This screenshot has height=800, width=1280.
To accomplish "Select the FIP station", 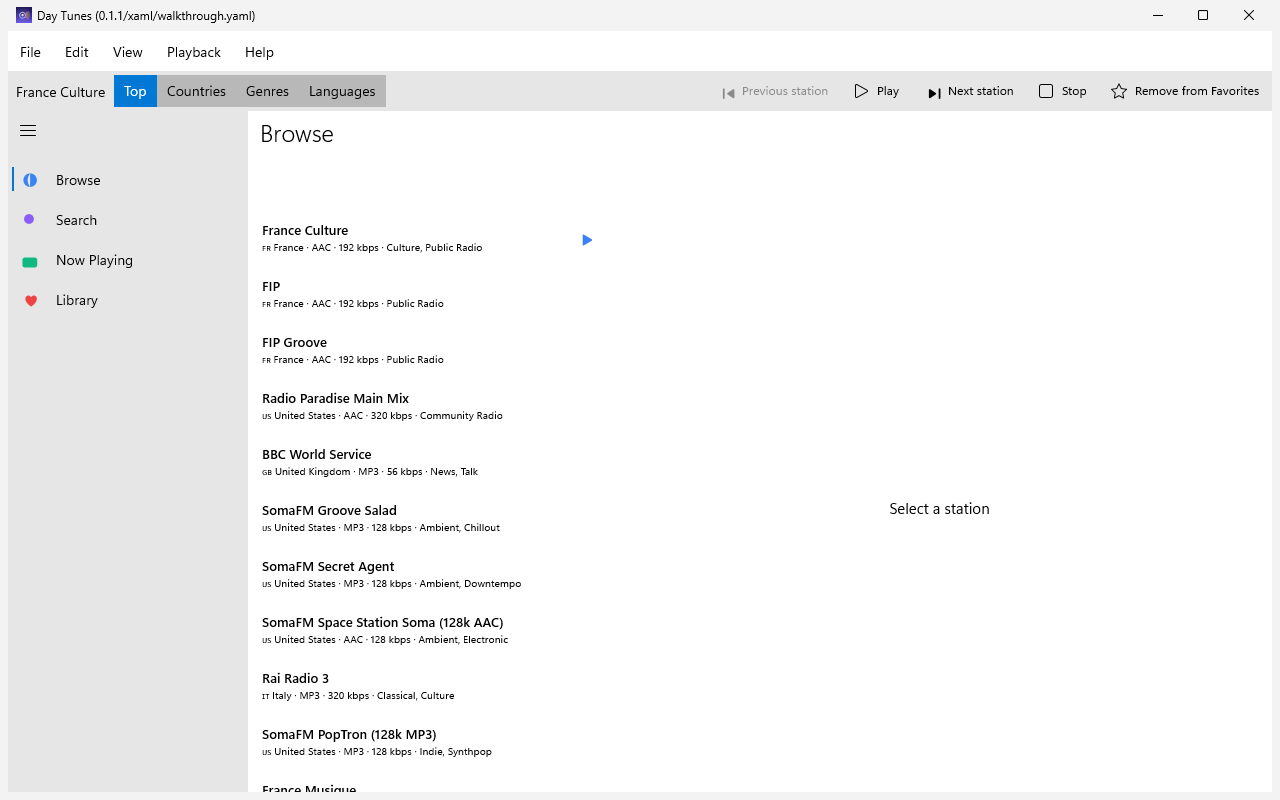I will [428, 294].
